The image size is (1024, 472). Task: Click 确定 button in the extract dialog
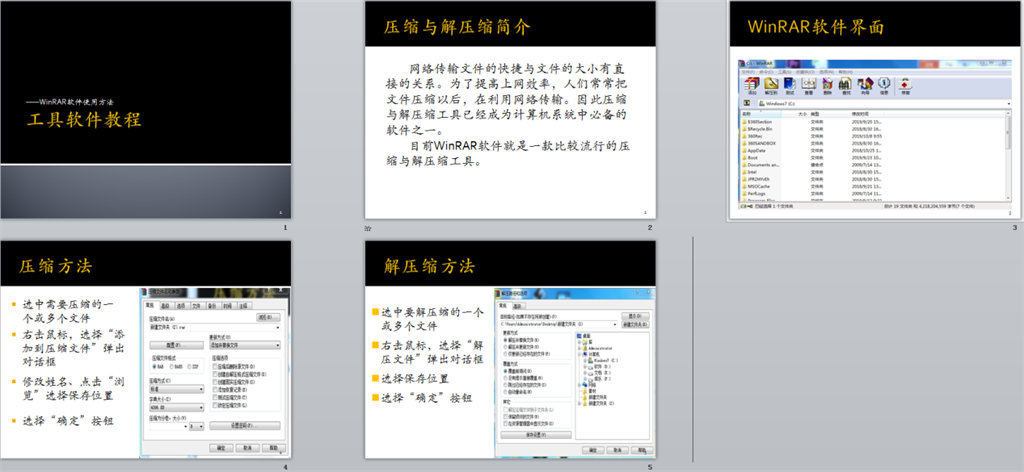[x=592, y=451]
